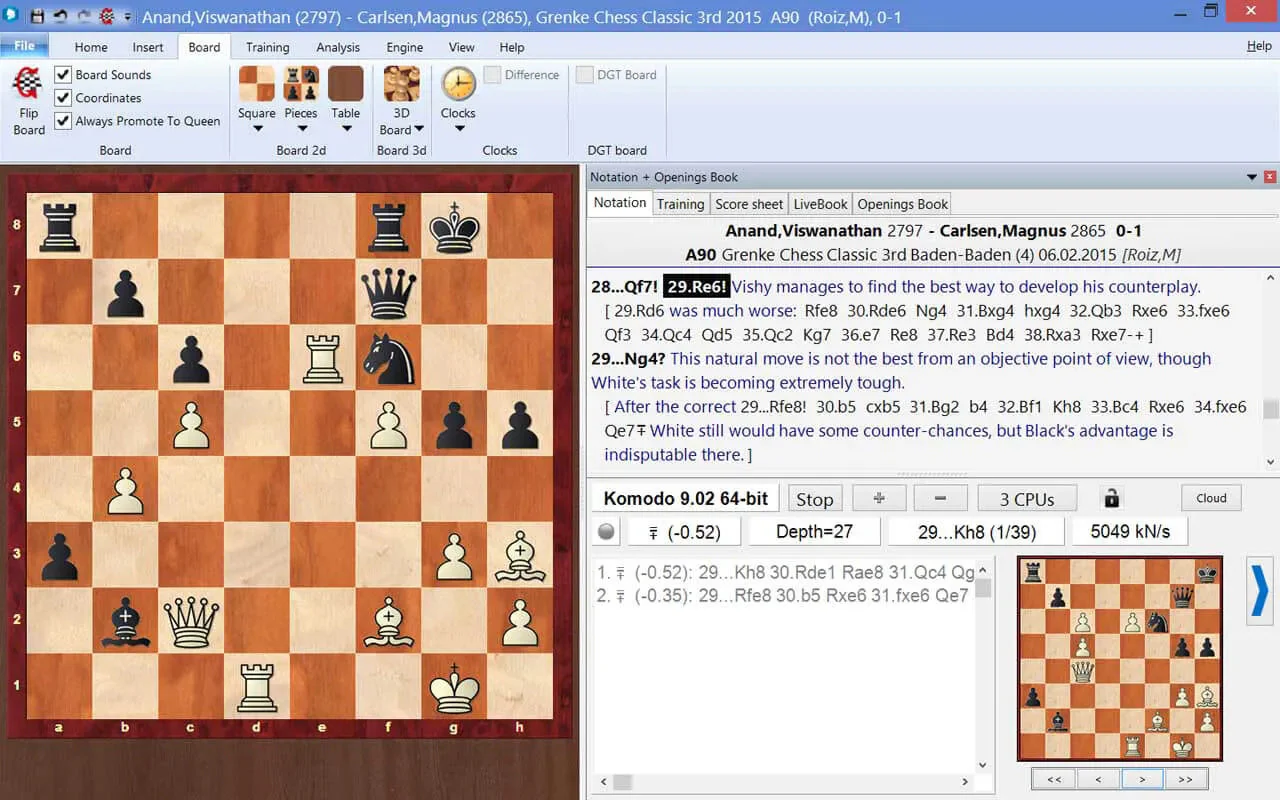This screenshot has width=1280, height=800.
Task: Uncheck the Coordinates checkbox
Action: coord(63,98)
